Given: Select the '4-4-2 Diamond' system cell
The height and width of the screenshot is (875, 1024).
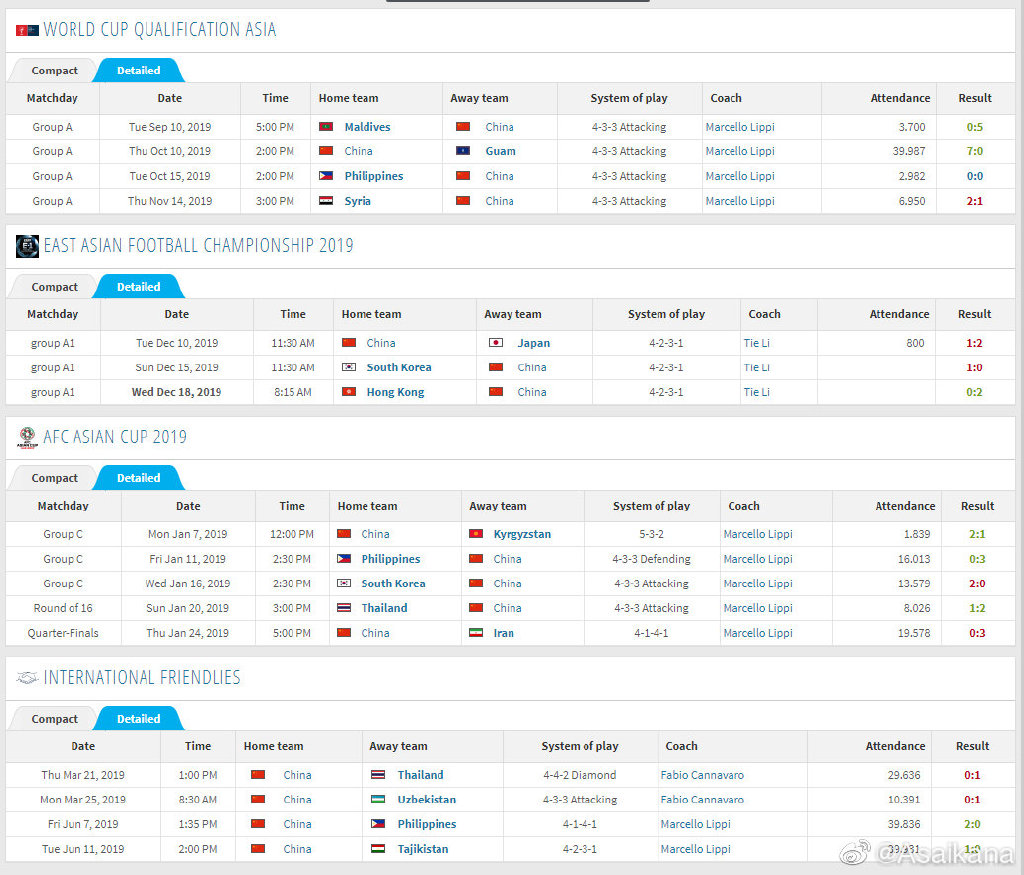Looking at the screenshot, I should click(x=580, y=775).
